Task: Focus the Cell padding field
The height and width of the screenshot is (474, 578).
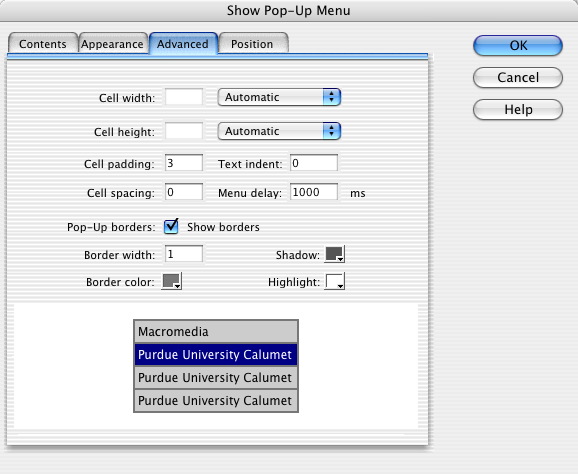Action: (x=184, y=163)
